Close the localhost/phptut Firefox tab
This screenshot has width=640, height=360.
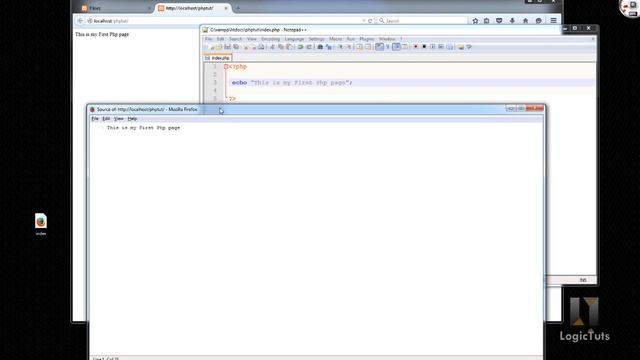226,8
